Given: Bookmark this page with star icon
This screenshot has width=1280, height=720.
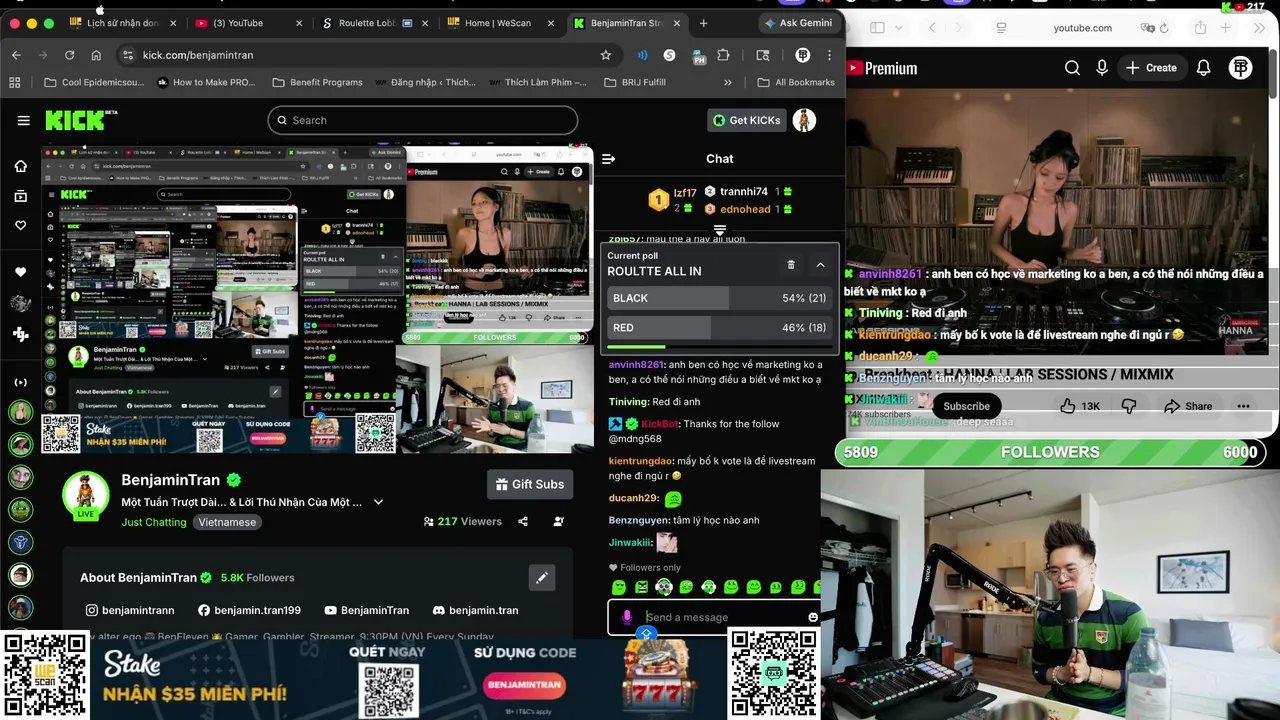Looking at the screenshot, I should pyautogui.click(x=605, y=55).
